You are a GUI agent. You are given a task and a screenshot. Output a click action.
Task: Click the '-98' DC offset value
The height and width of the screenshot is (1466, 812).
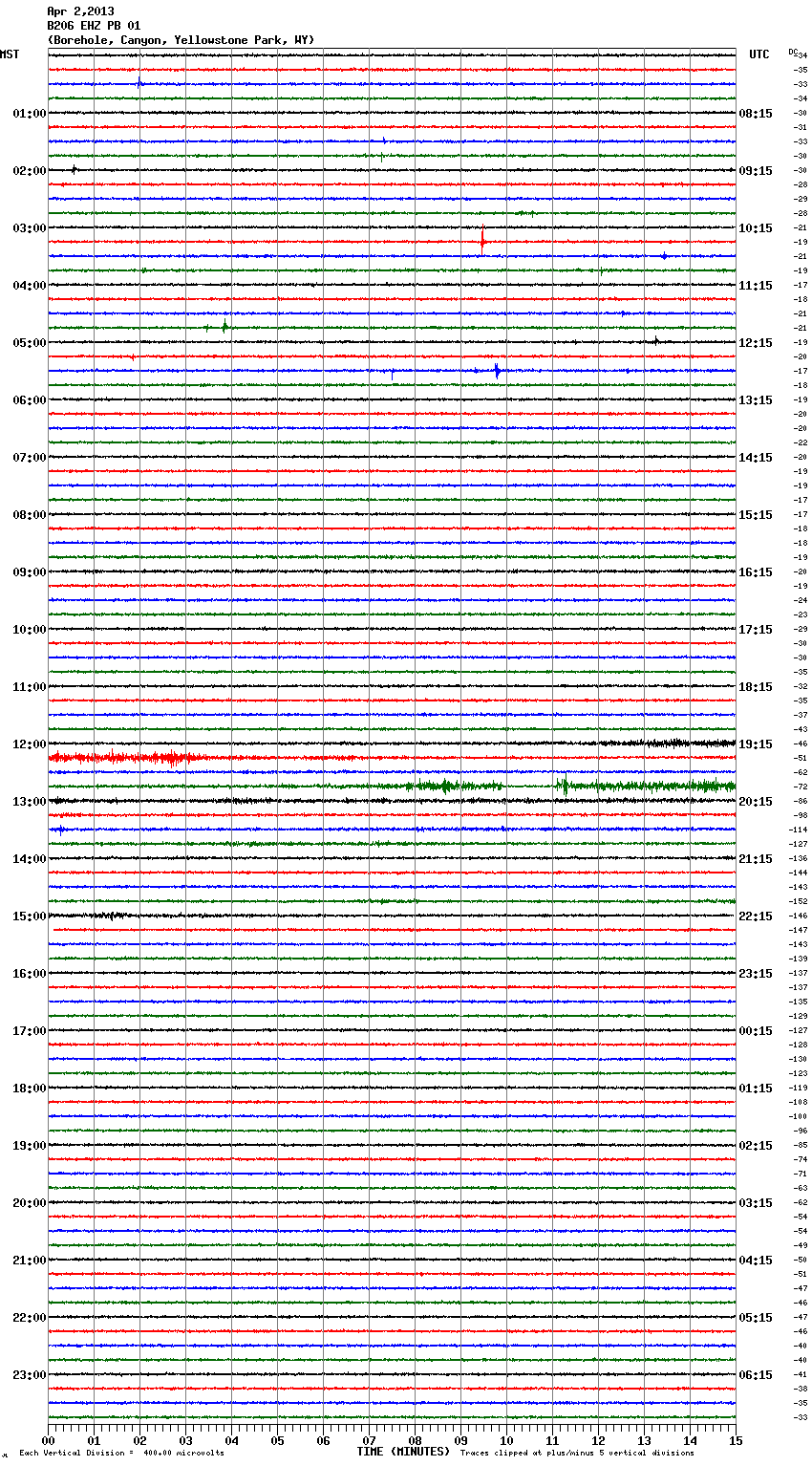801,816
